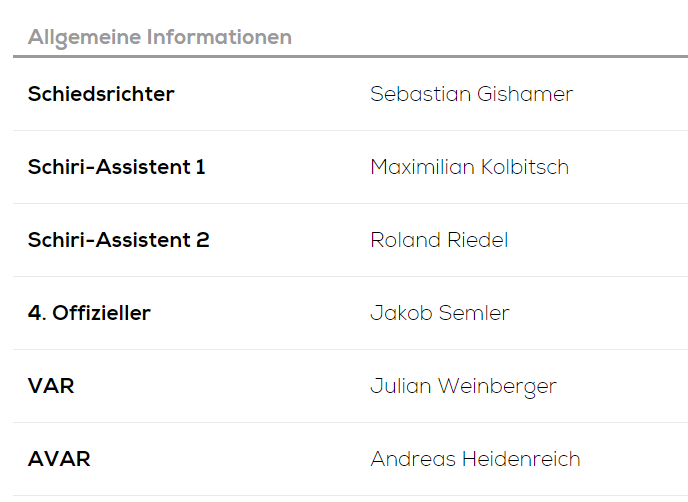Click the word Informationen in the heading
Viewport: 688px width, 502px height.
pos(219,38)
